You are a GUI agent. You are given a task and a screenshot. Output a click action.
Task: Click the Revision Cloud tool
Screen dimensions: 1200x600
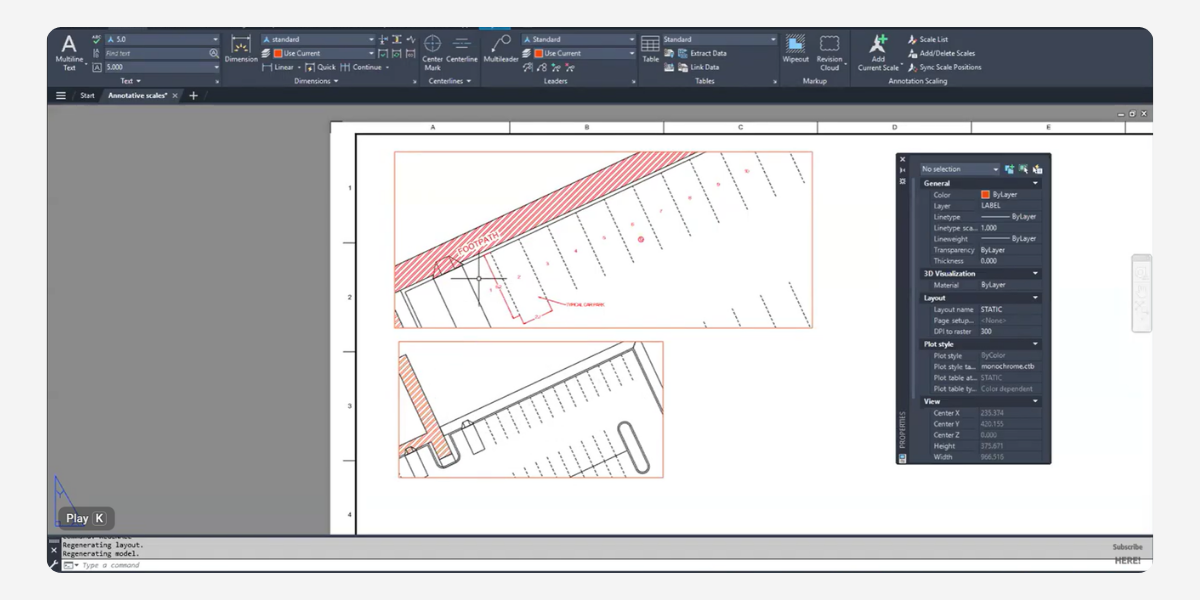point(829,50)
